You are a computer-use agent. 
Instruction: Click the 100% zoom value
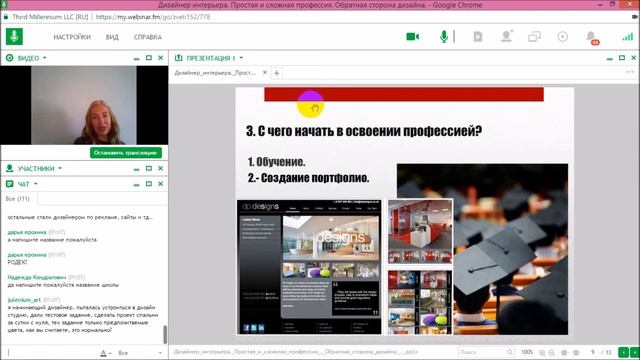pyautogui.click(x=527, y=352)
